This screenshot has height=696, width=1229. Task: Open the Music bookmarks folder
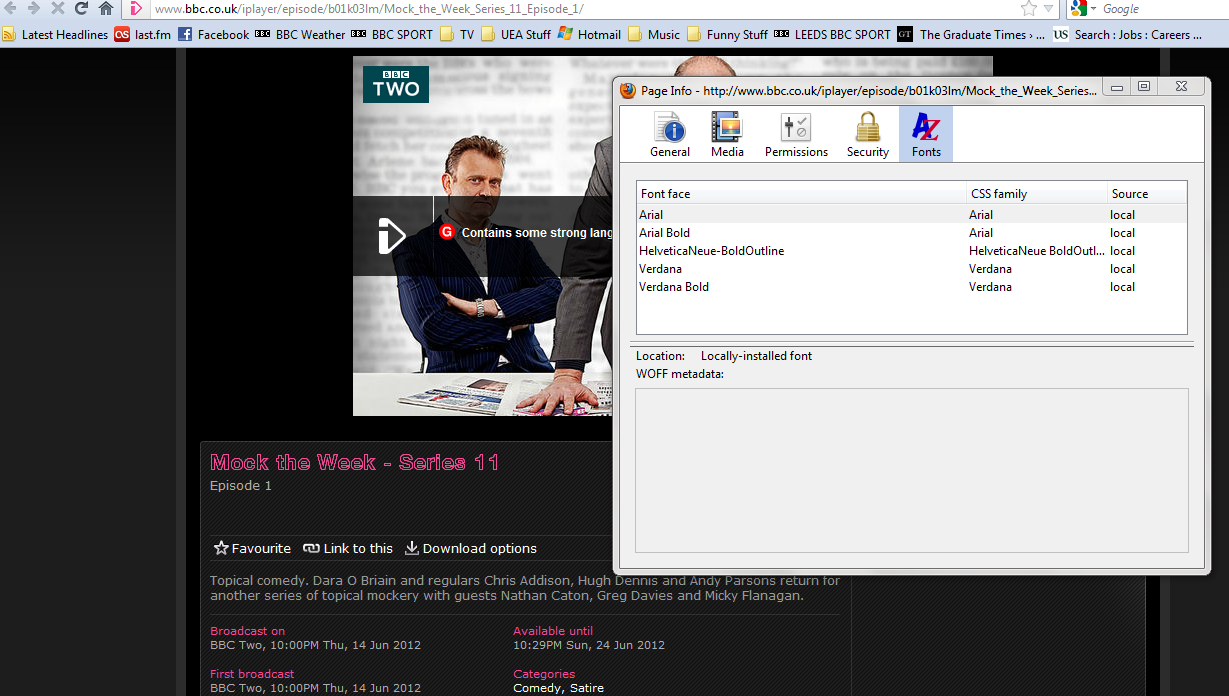tap(654, 34)
